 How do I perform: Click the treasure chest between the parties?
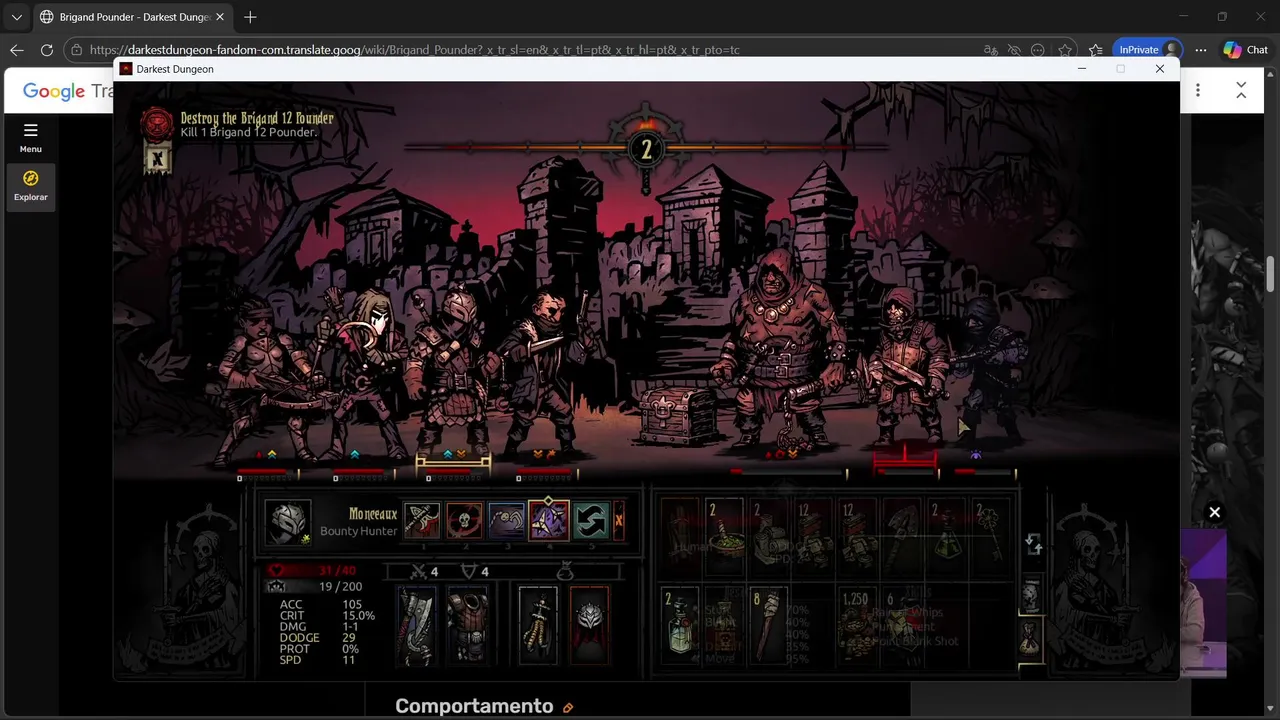(x=678, y=416)
